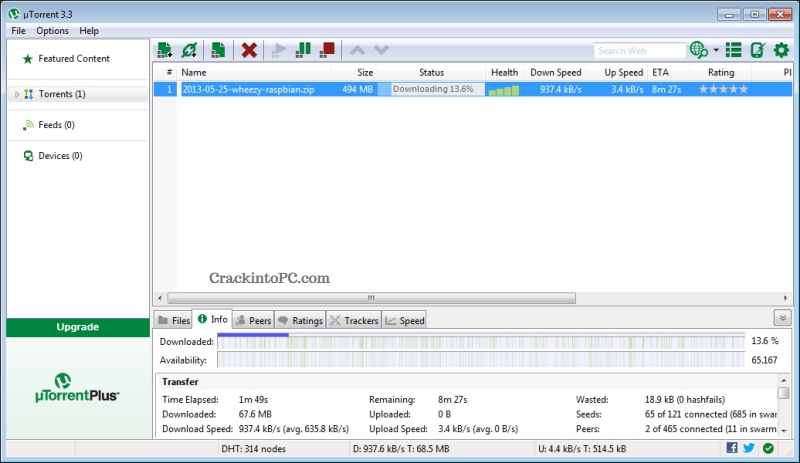Open the Options menu

[x=52, y=31]
